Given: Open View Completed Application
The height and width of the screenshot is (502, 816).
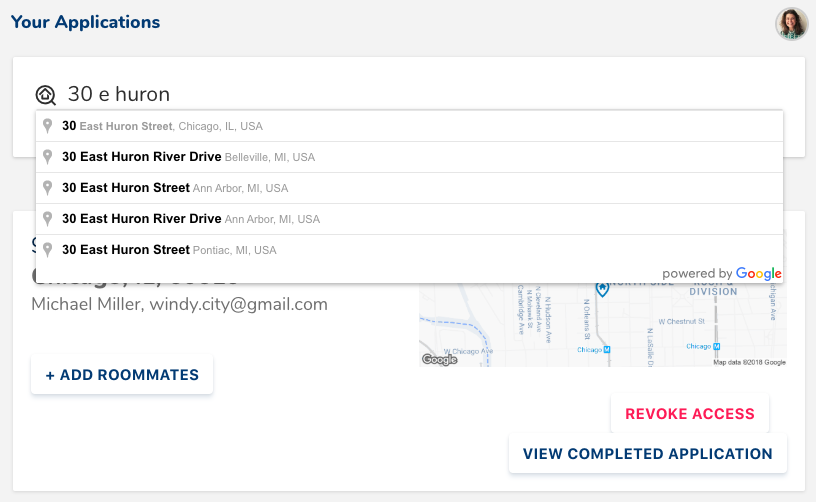Looking at the screenshot, I should pyautogui.click(x=647, y=453).
